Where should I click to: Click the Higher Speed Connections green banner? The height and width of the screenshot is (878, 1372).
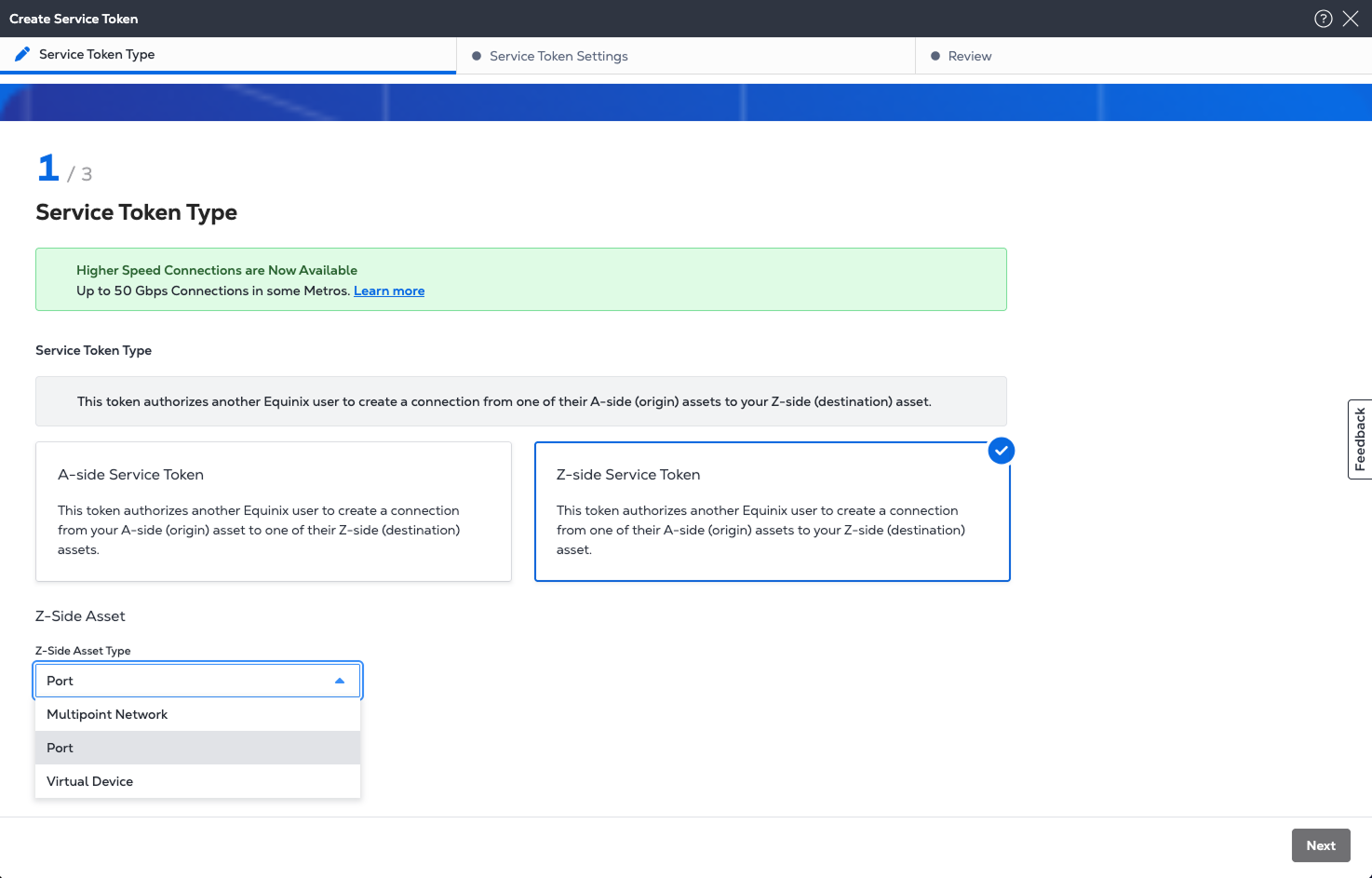pos(652,278)
